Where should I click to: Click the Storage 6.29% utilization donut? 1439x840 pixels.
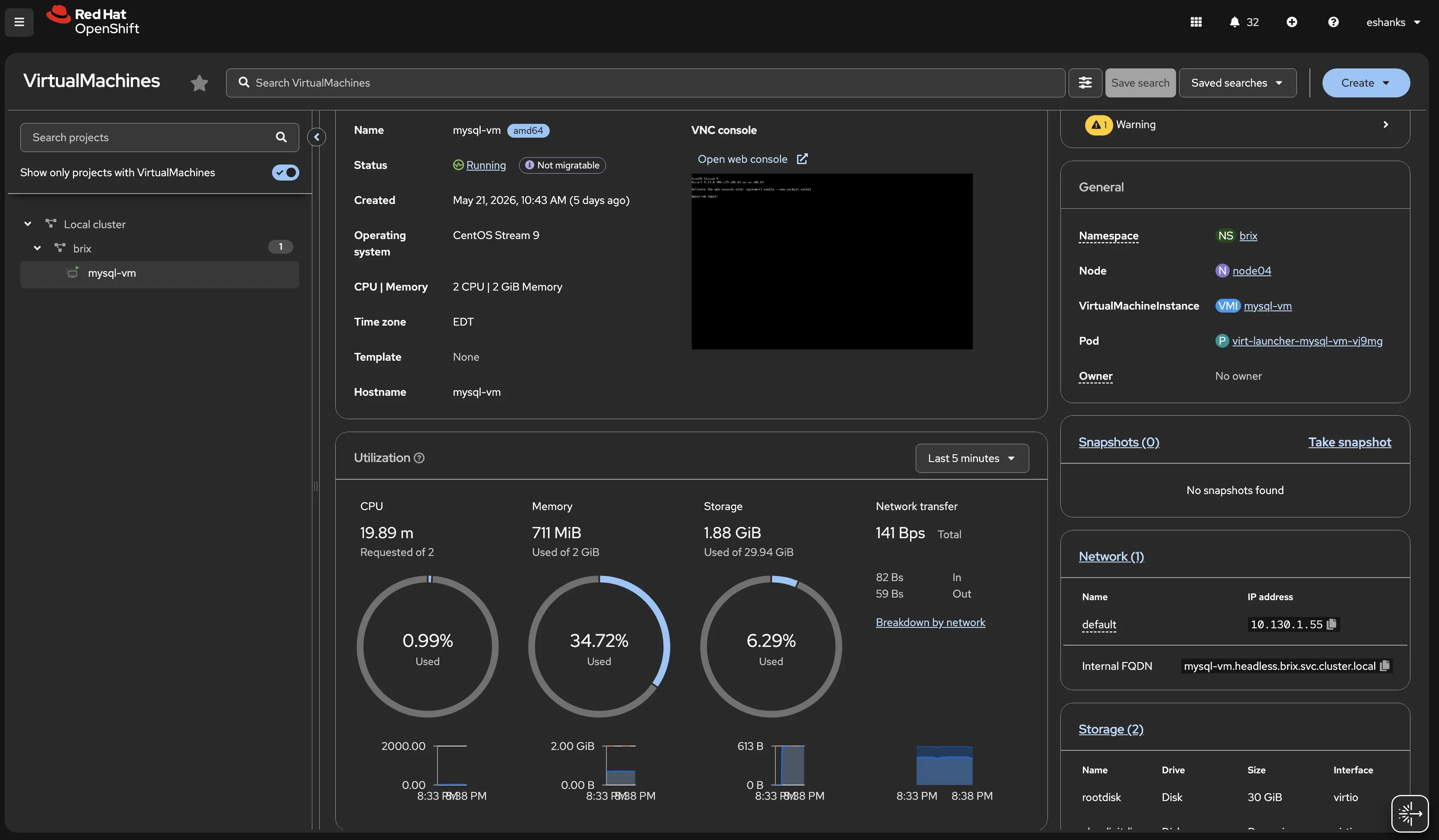(x=771, y=646)
